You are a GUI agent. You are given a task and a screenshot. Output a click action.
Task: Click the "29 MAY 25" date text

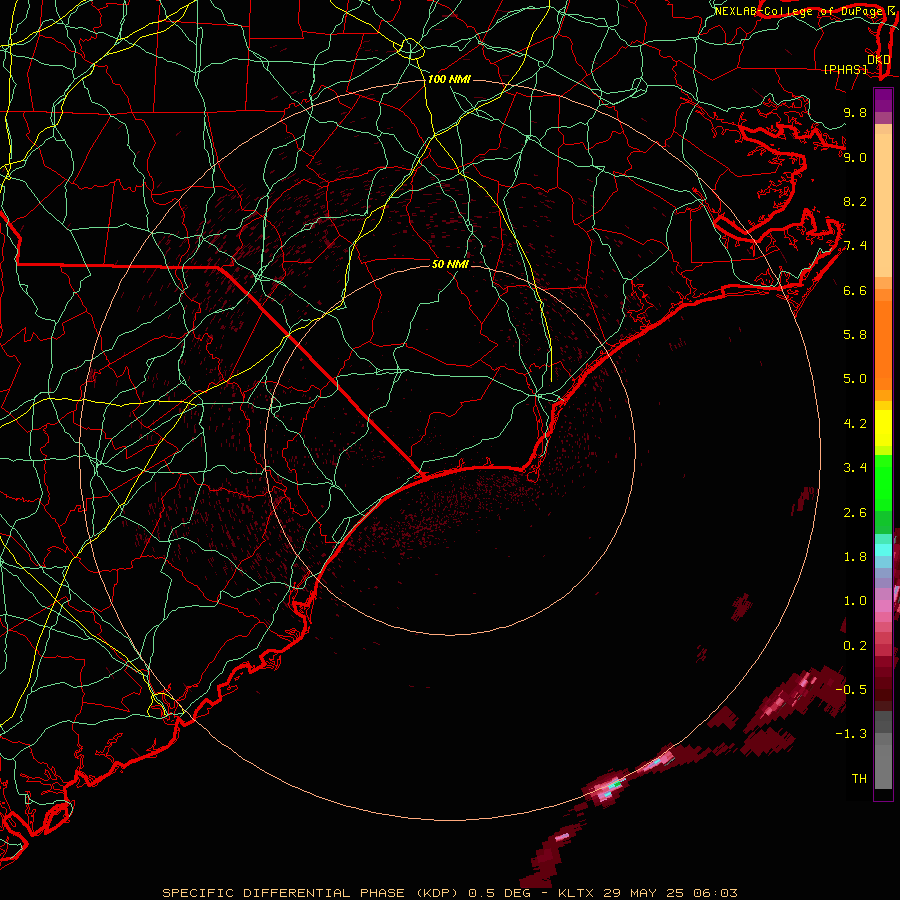pos(641,893)
